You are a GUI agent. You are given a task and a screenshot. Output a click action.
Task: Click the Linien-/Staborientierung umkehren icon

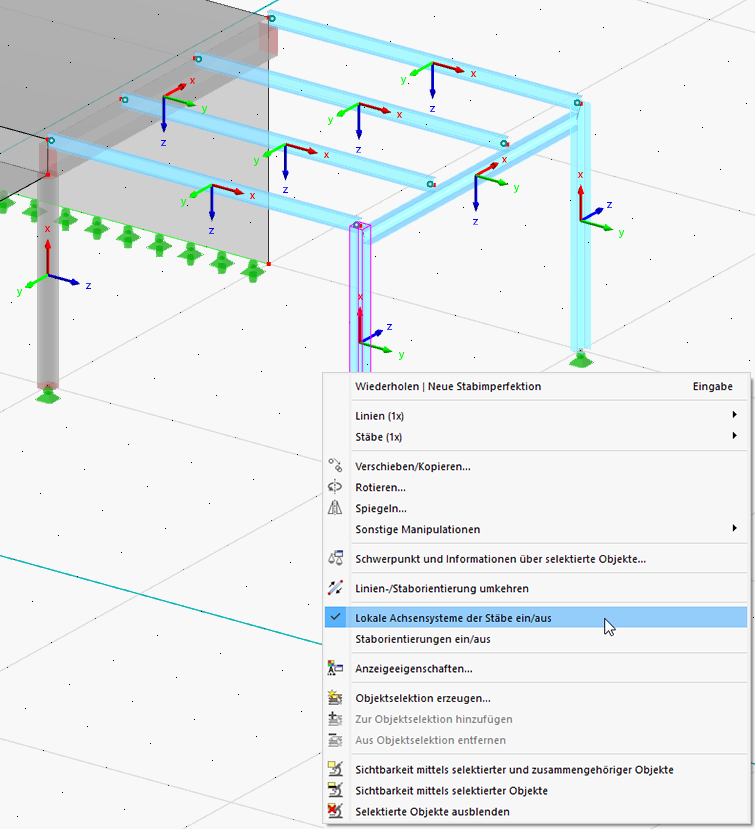[x=336, y=589]
